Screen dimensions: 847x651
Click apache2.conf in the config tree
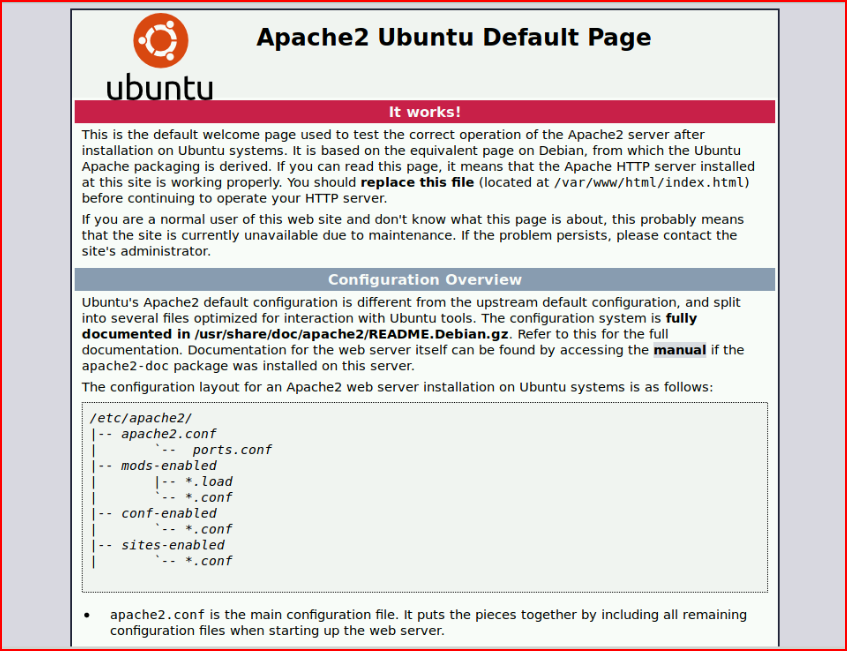(x=169, y=434)
